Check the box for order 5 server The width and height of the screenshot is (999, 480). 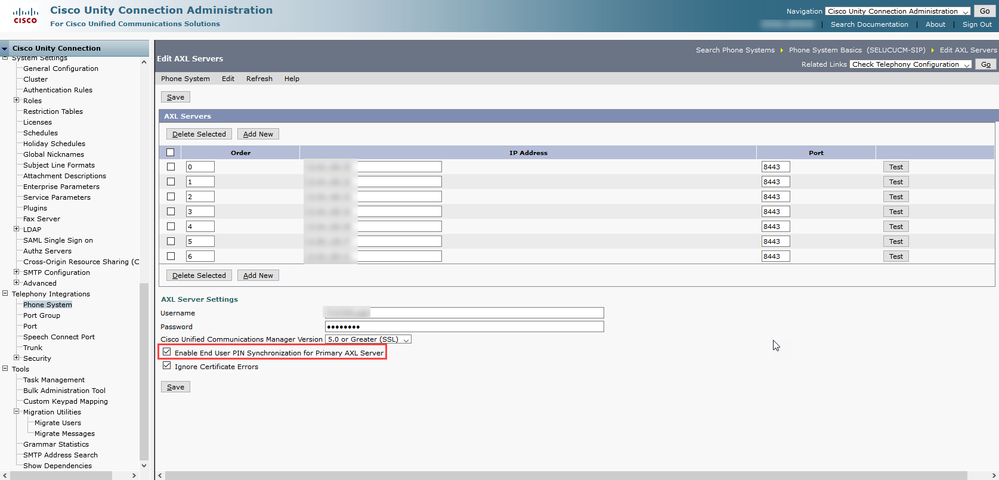click(170, 241)
